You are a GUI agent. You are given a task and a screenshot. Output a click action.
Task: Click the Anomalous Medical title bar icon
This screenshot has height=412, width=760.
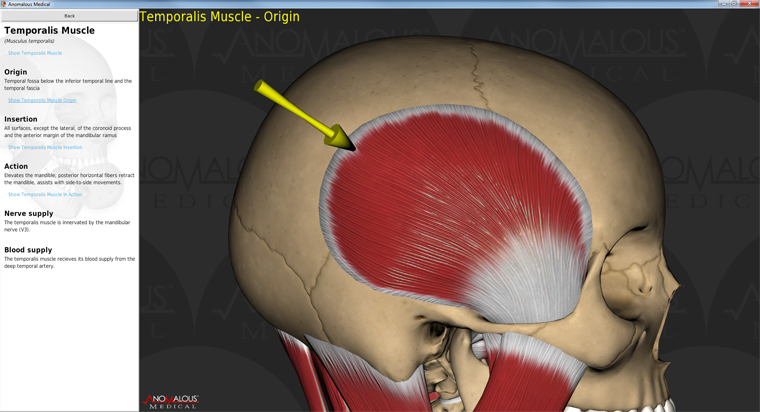[x=4, y=4]
